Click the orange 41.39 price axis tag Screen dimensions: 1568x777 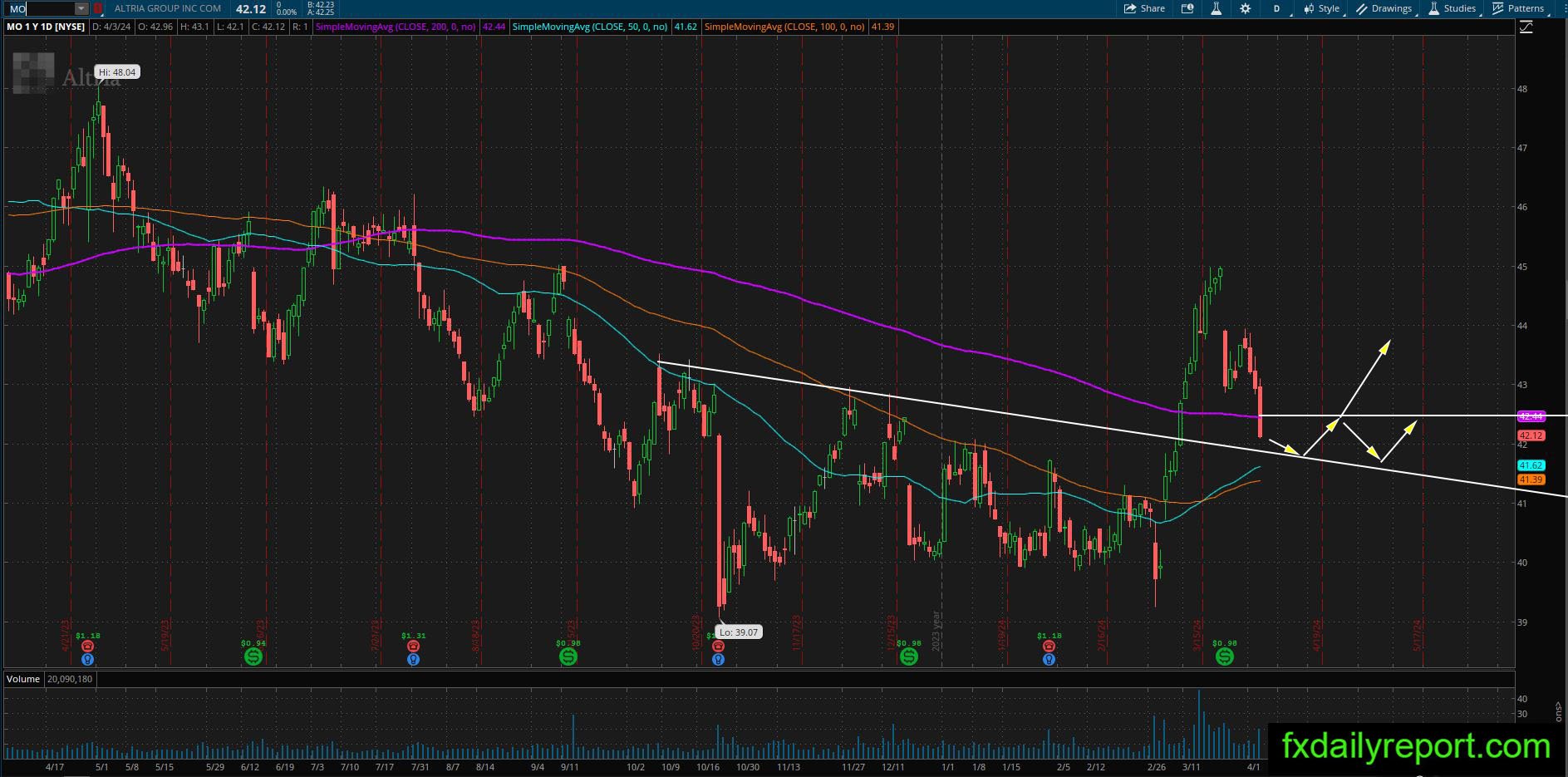[x=1531, y=479]
